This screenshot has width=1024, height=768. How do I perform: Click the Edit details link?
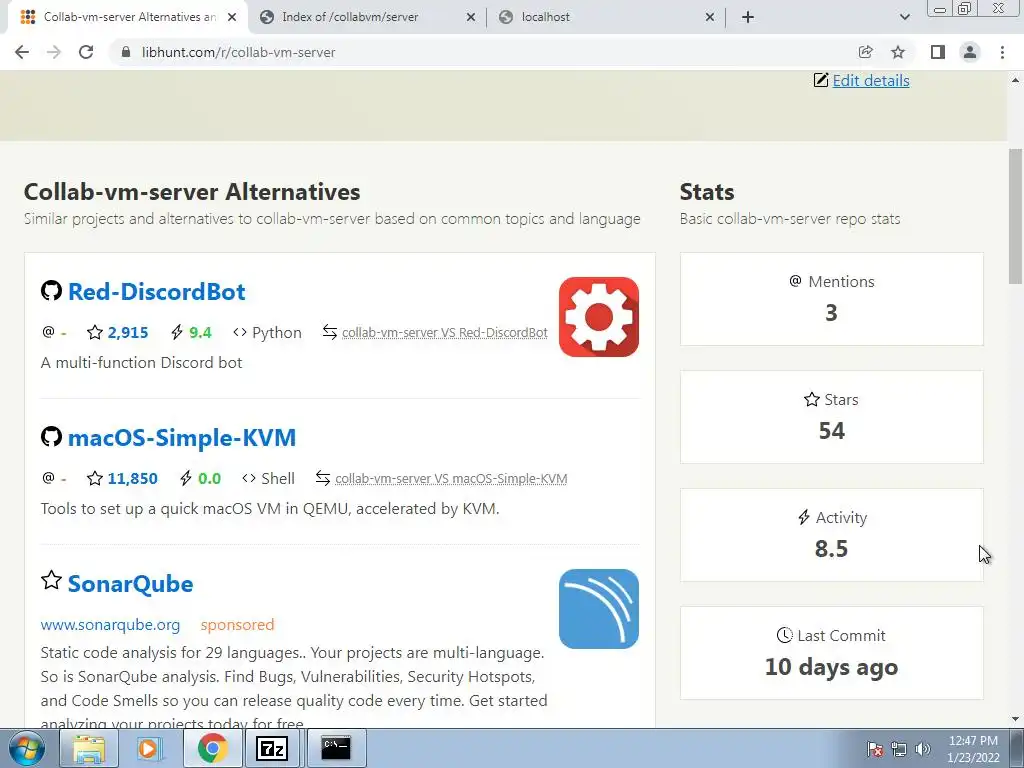(x=871, y=80)
